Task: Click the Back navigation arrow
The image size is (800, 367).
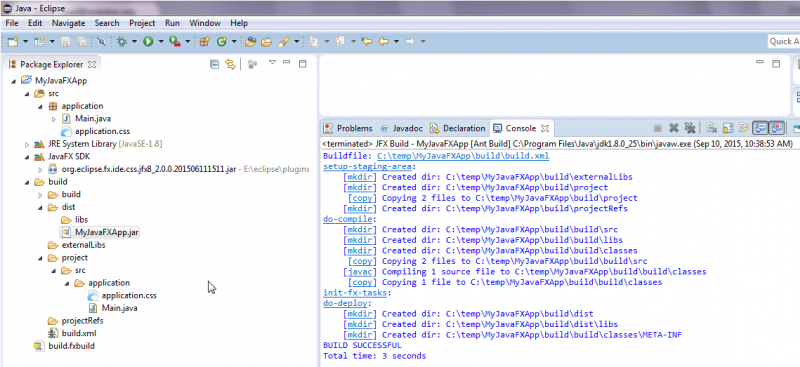Action: [383, 42]
